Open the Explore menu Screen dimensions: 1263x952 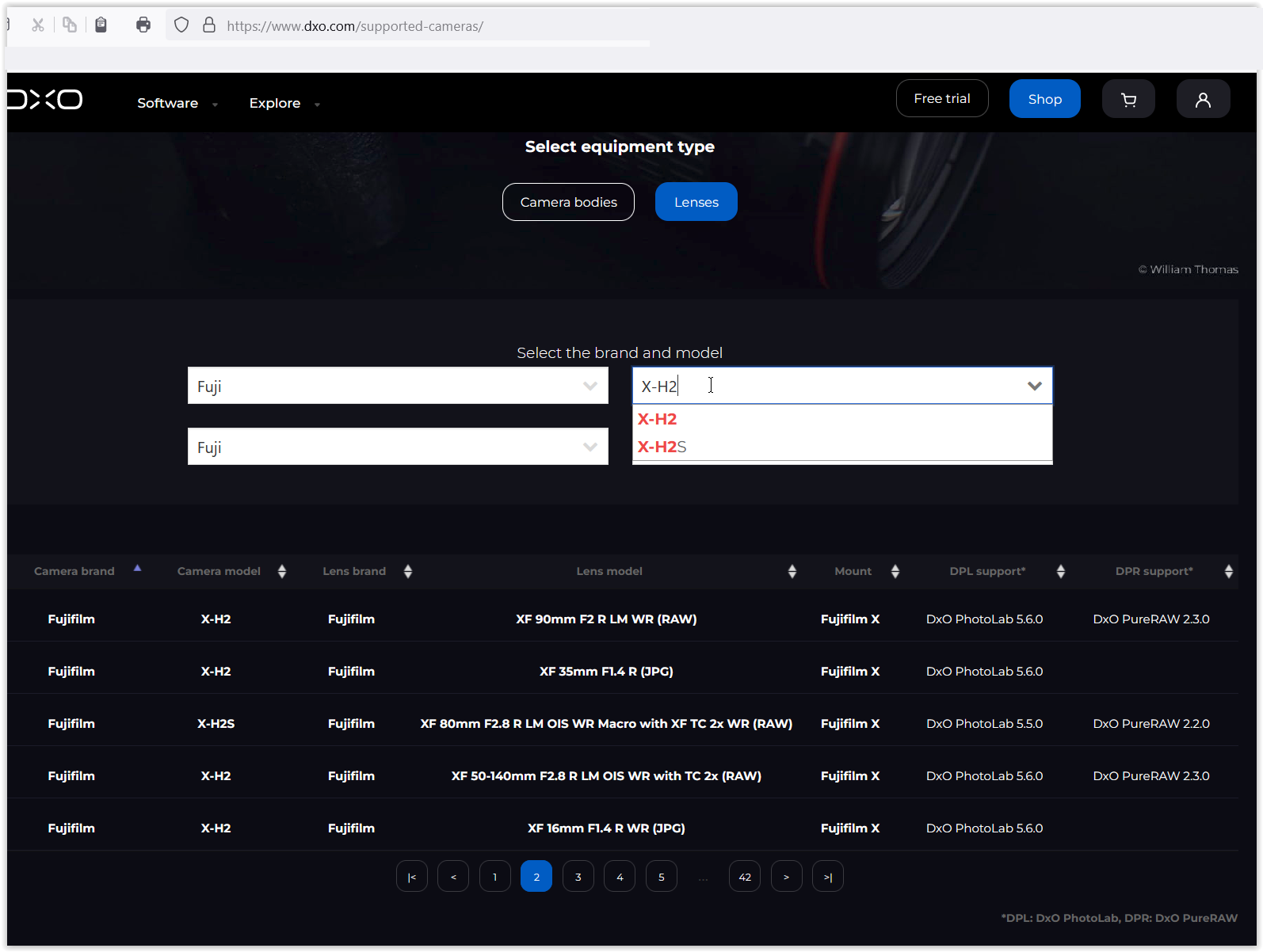284,103
